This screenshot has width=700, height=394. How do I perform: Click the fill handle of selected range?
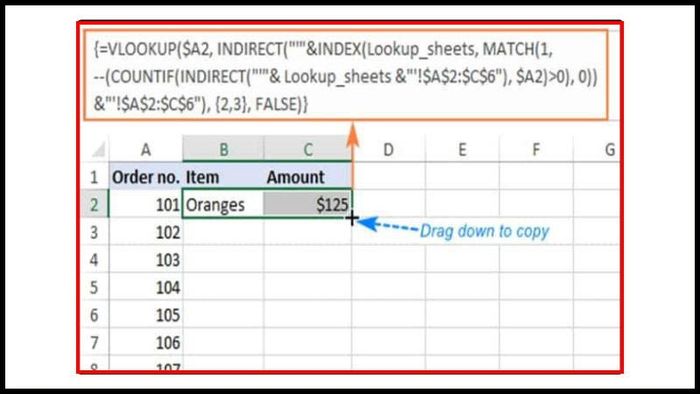[352, 218]
